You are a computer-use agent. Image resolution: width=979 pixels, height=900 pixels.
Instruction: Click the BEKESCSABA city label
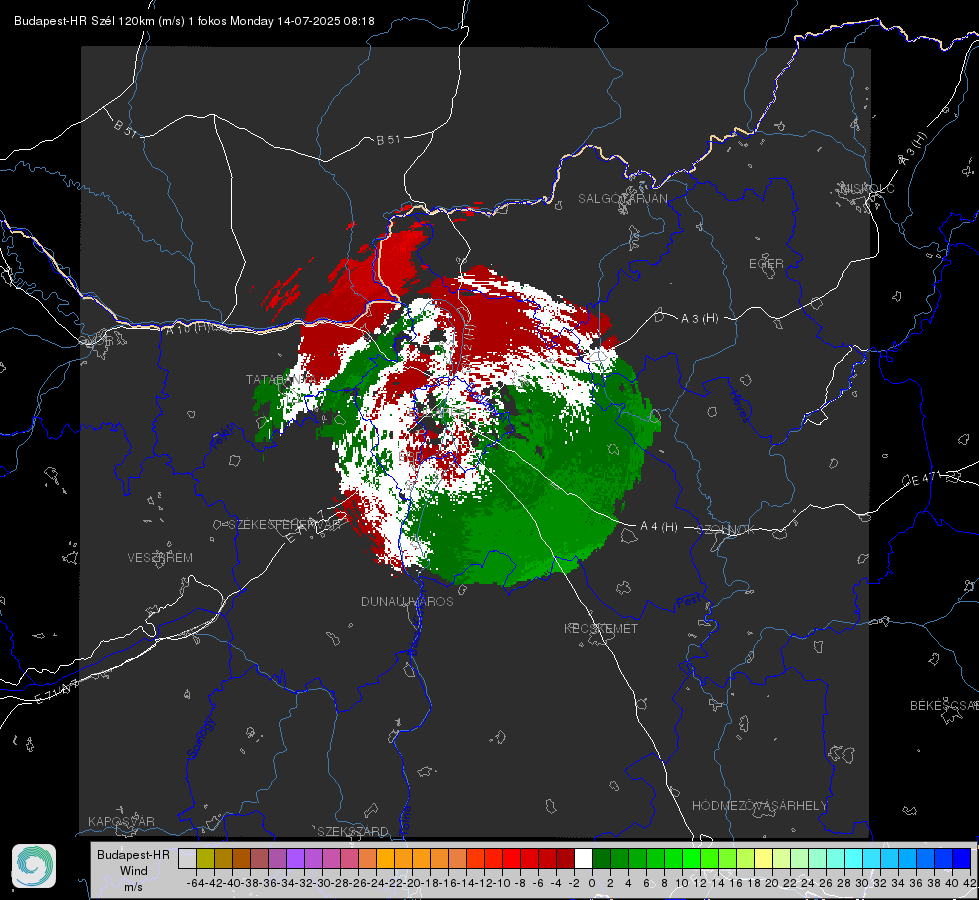(944, 706)
